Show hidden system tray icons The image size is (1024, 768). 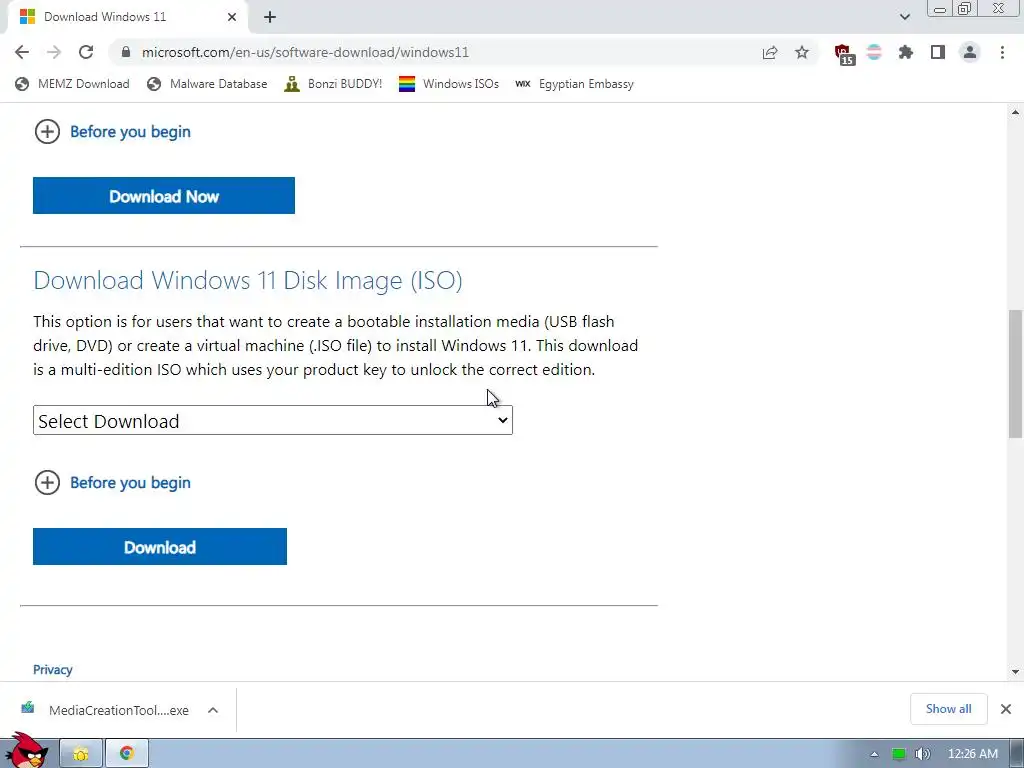[x=874, y=754]
